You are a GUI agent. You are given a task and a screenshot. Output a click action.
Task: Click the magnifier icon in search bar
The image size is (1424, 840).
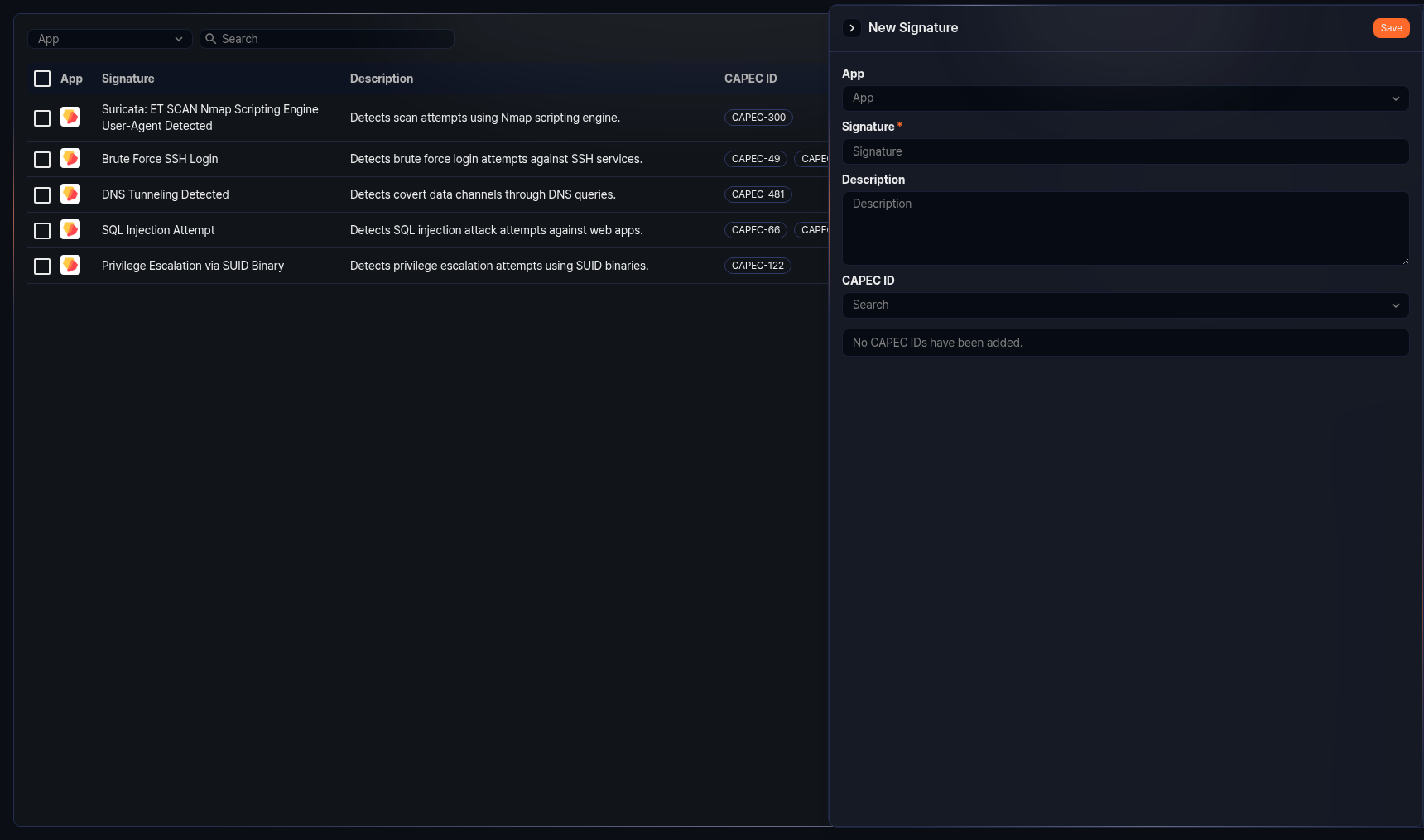211,39
